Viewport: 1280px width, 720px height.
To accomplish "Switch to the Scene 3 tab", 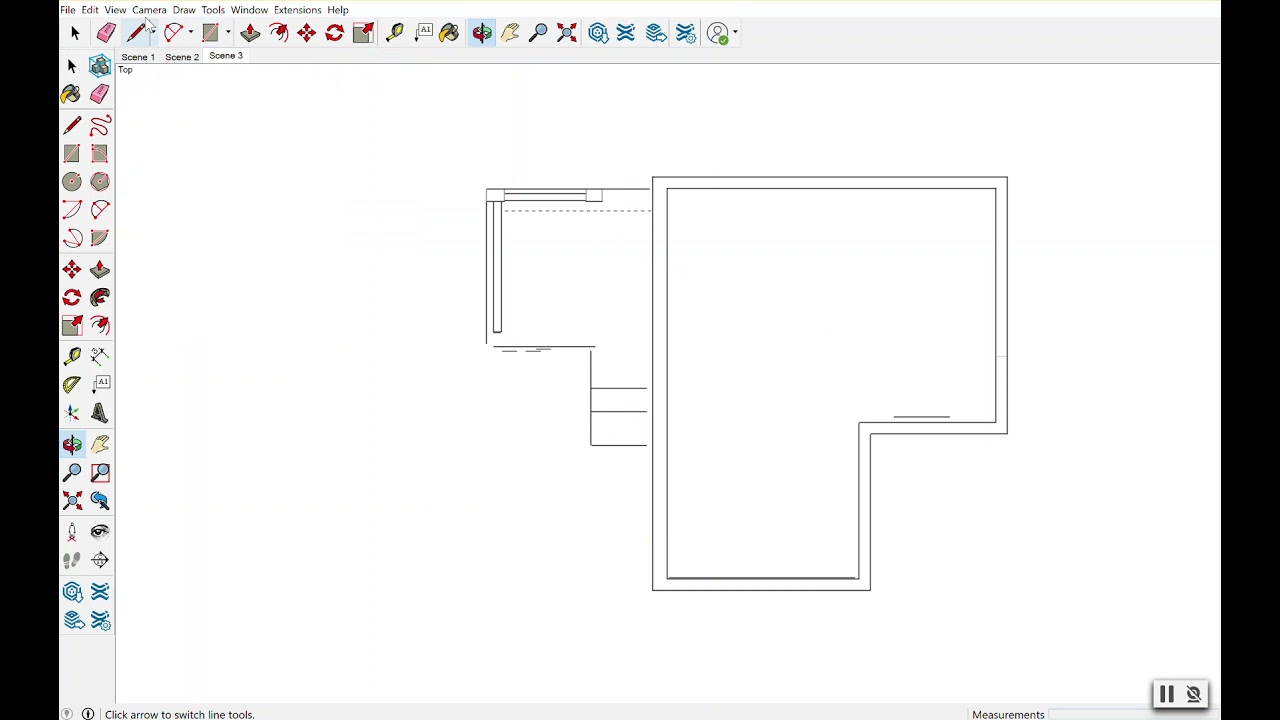I will [226, 56].
